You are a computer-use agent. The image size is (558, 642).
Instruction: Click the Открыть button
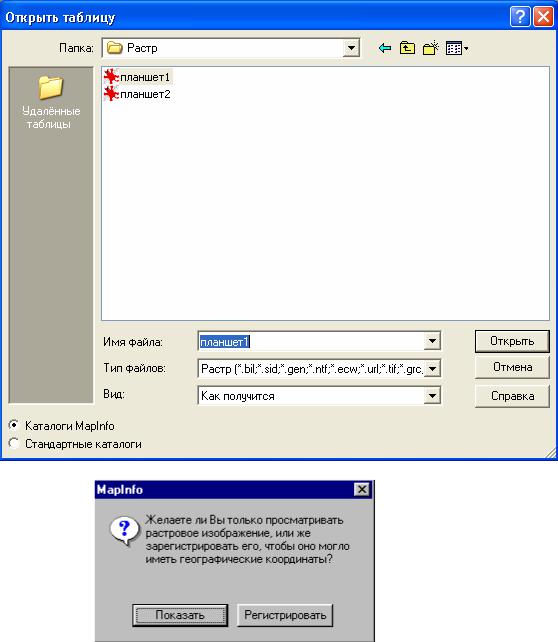[512, 341]
